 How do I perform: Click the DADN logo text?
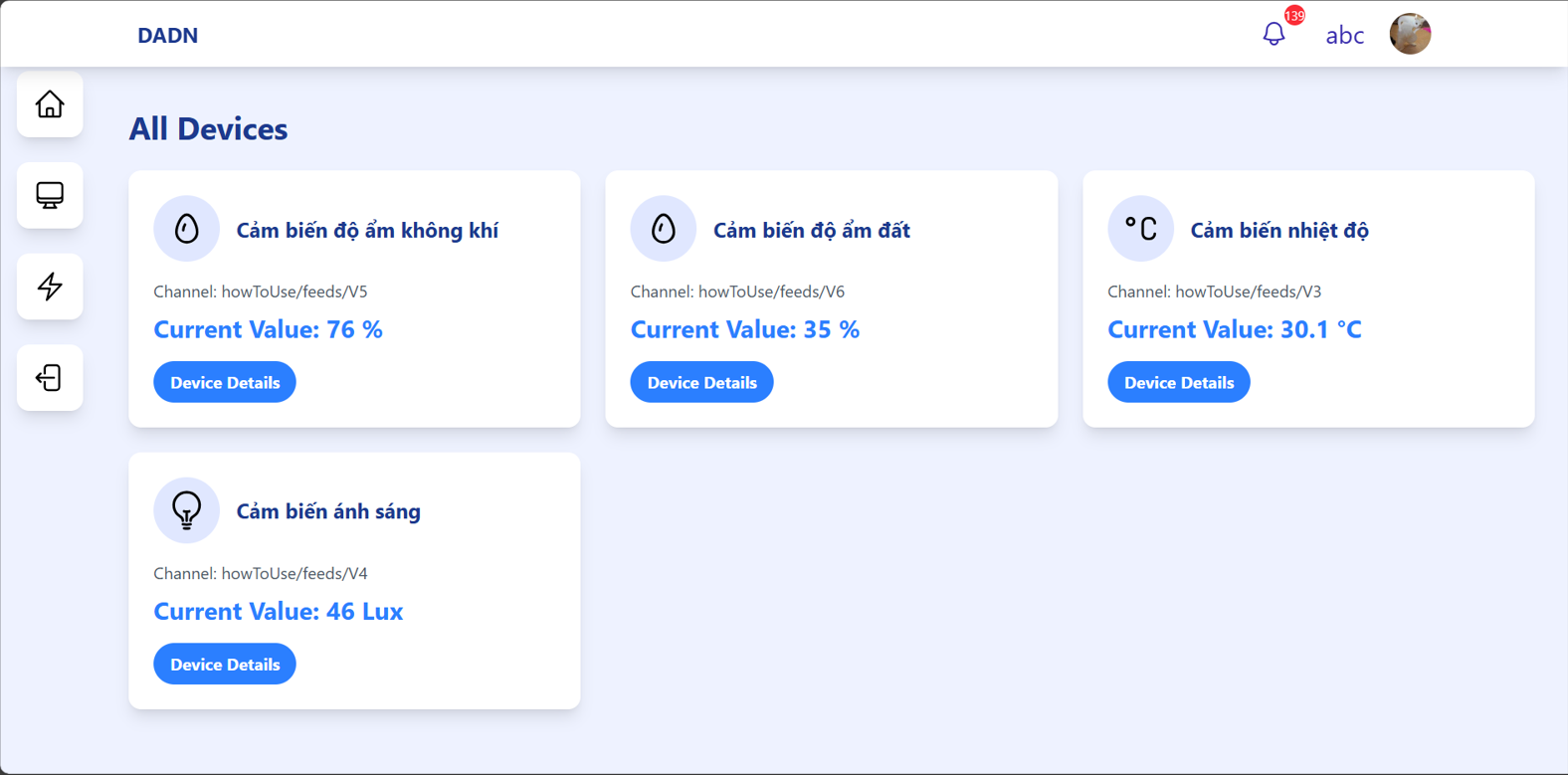[167, 36]
